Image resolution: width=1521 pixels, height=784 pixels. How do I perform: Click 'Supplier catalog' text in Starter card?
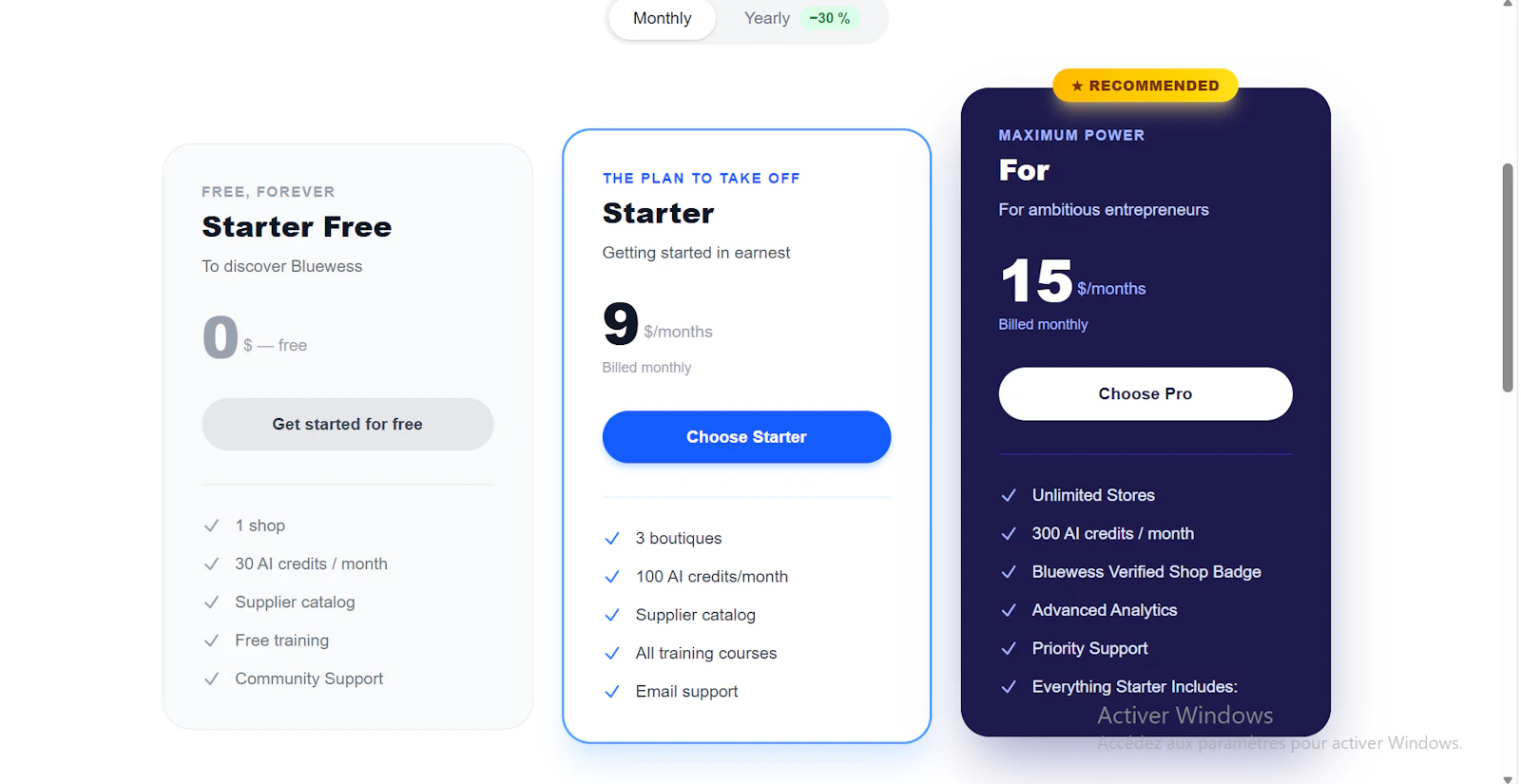[x=695, y=615]
